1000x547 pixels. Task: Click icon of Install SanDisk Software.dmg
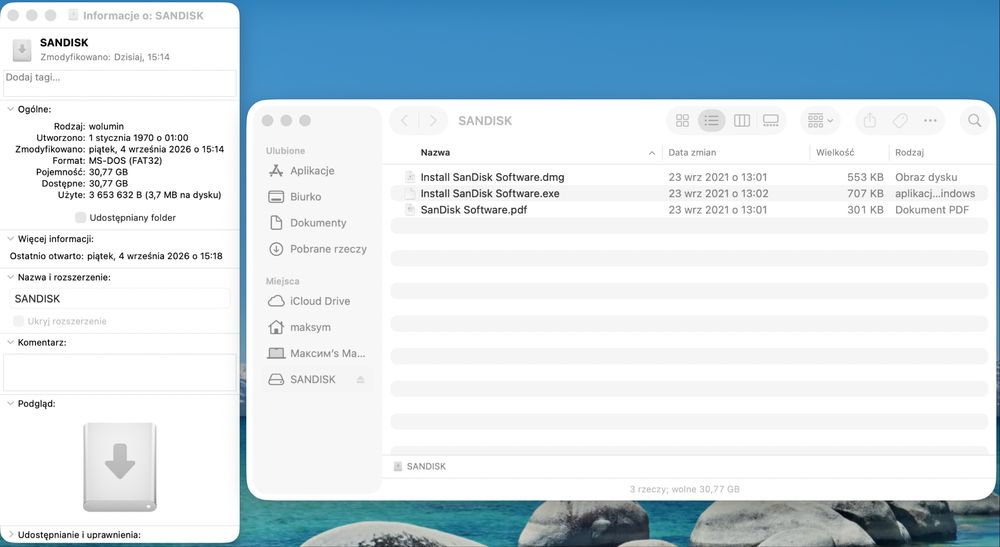(x=409, y=177)
